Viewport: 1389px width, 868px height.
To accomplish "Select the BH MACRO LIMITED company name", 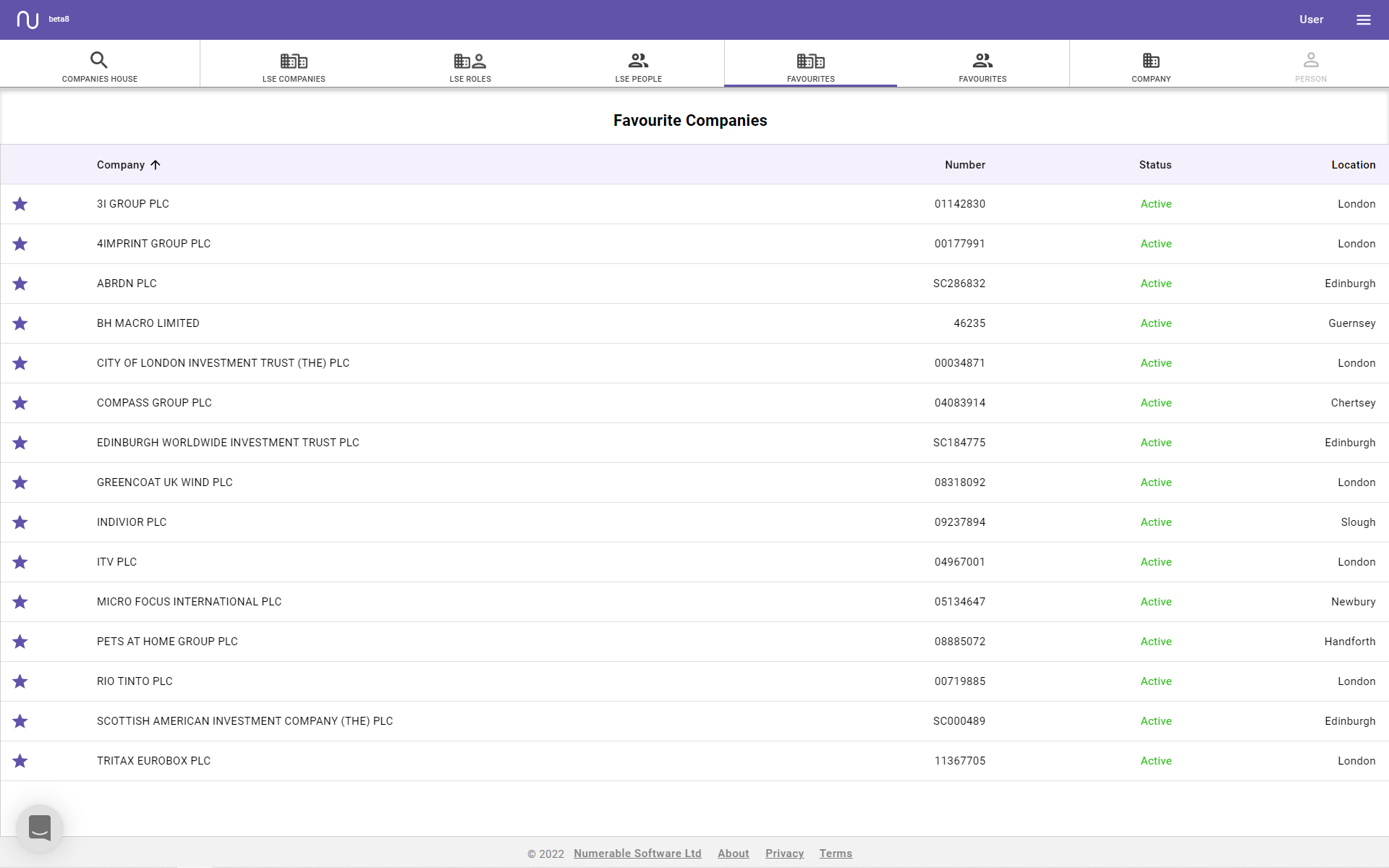I will [x=148, y=323].
